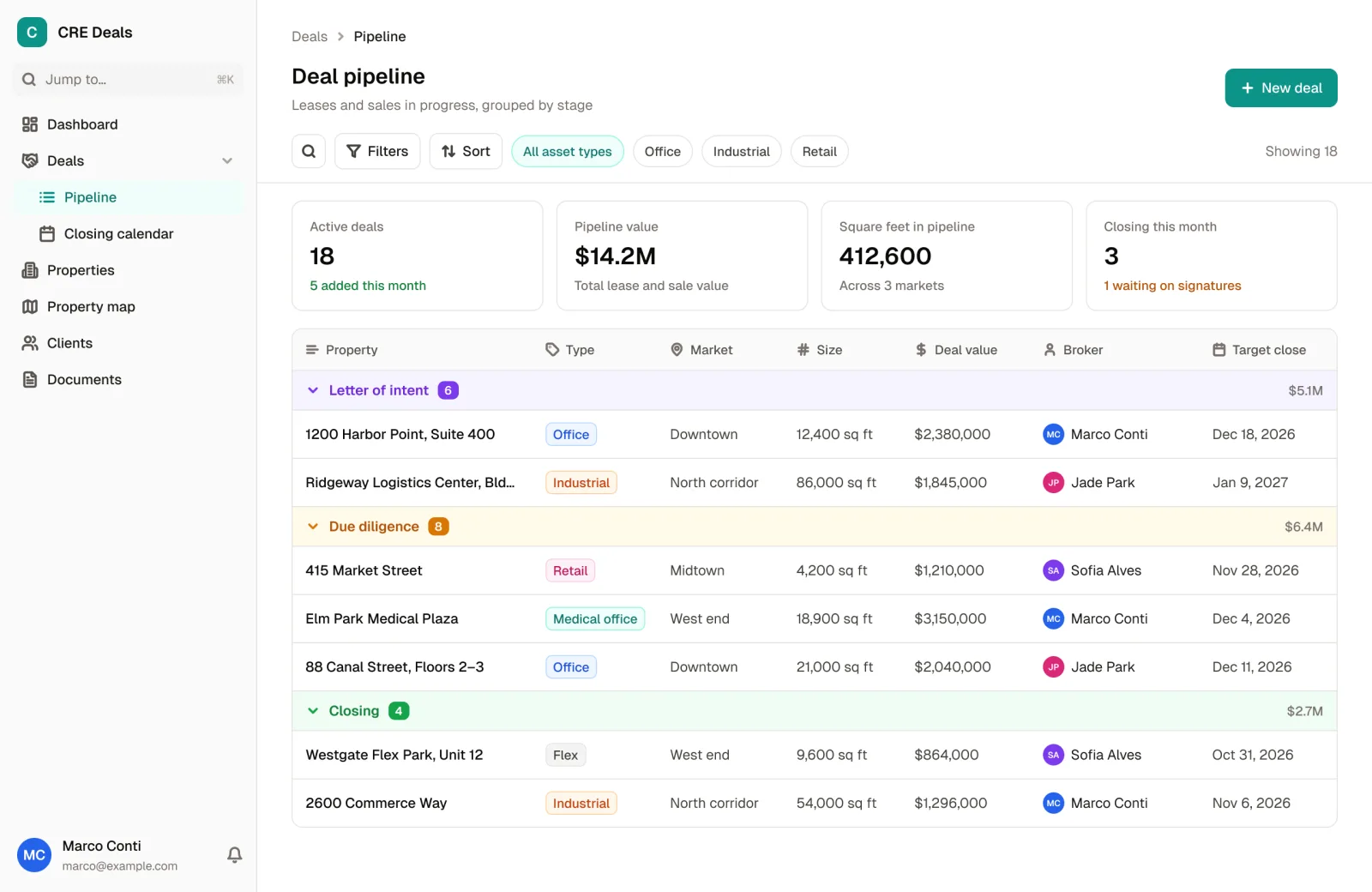The width and height of the screenshot is (1372, 892).
Task: Click Jade Park avatar on Ridgeway row
Action: [x=1053, y=483]
